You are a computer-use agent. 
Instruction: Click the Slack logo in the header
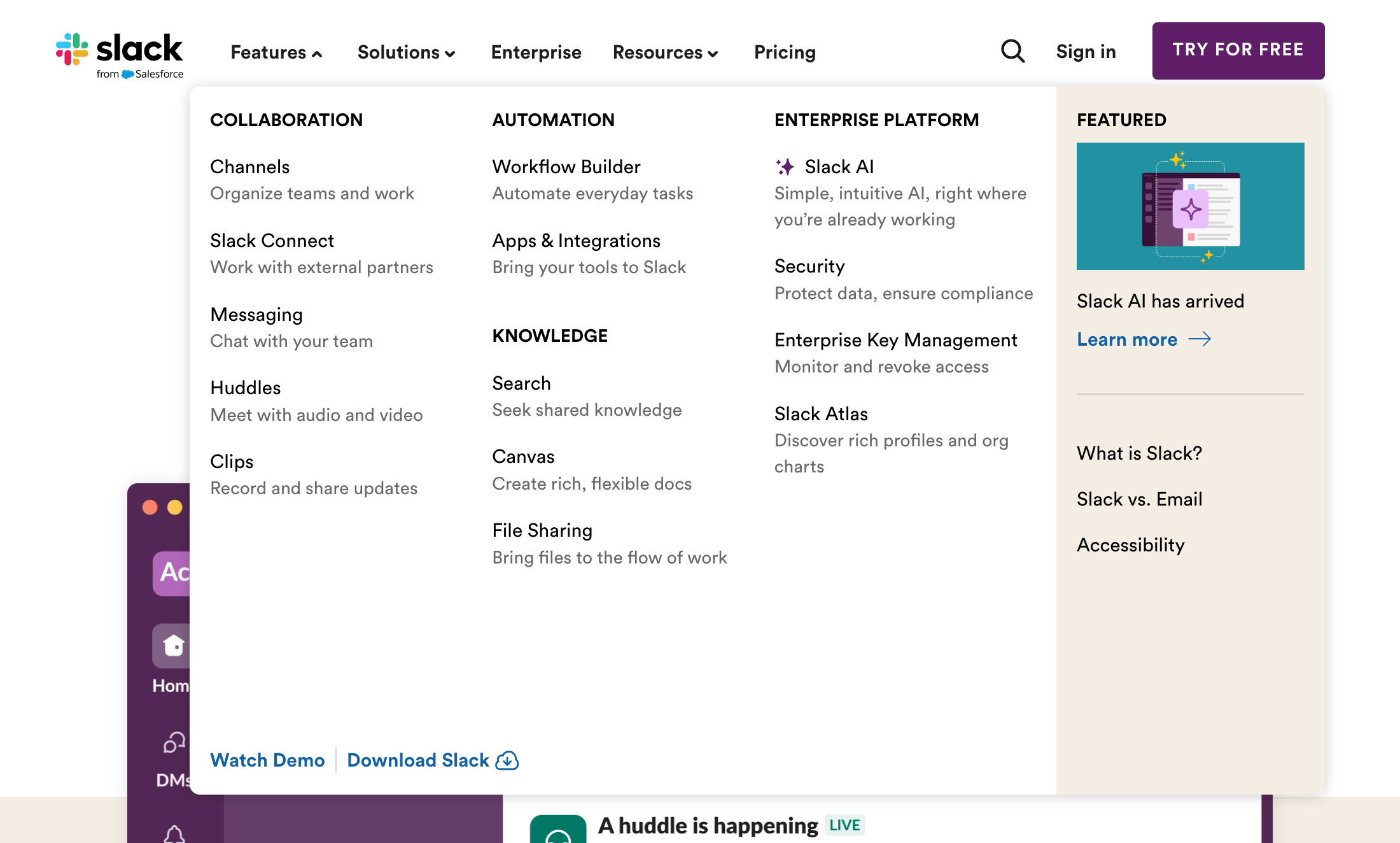118,51
